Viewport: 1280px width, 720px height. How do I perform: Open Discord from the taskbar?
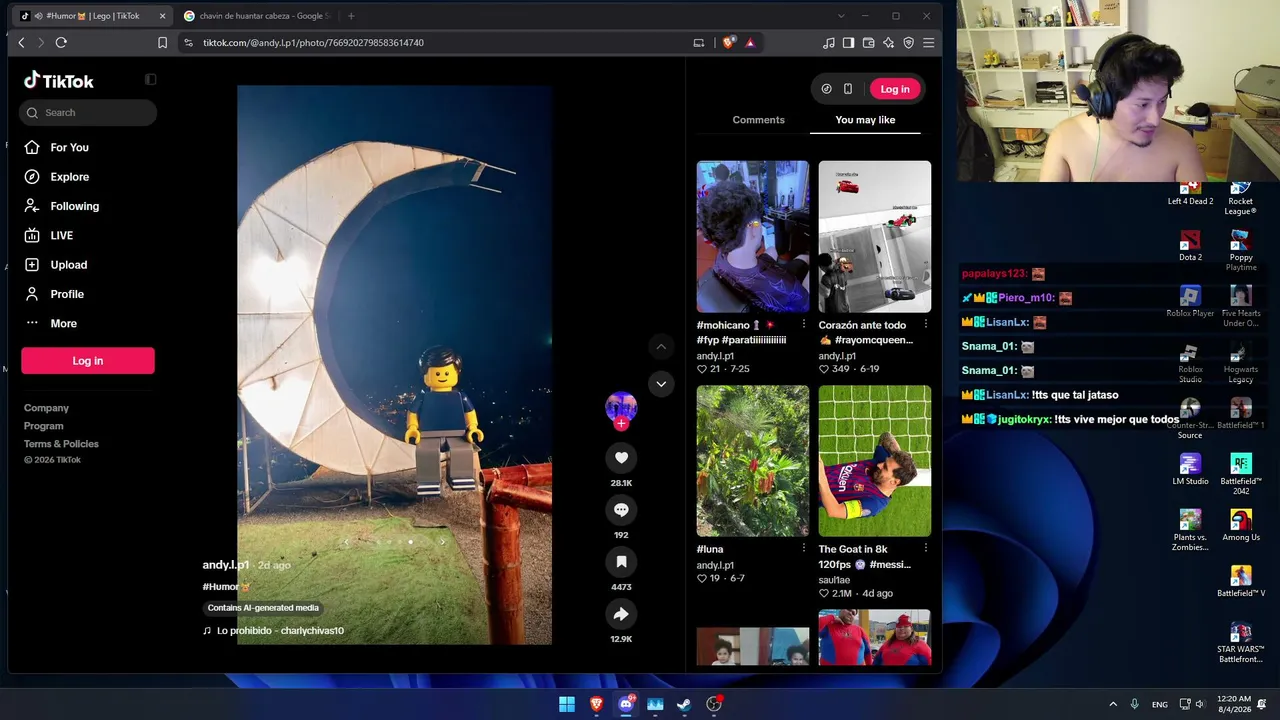pos(626,704)
